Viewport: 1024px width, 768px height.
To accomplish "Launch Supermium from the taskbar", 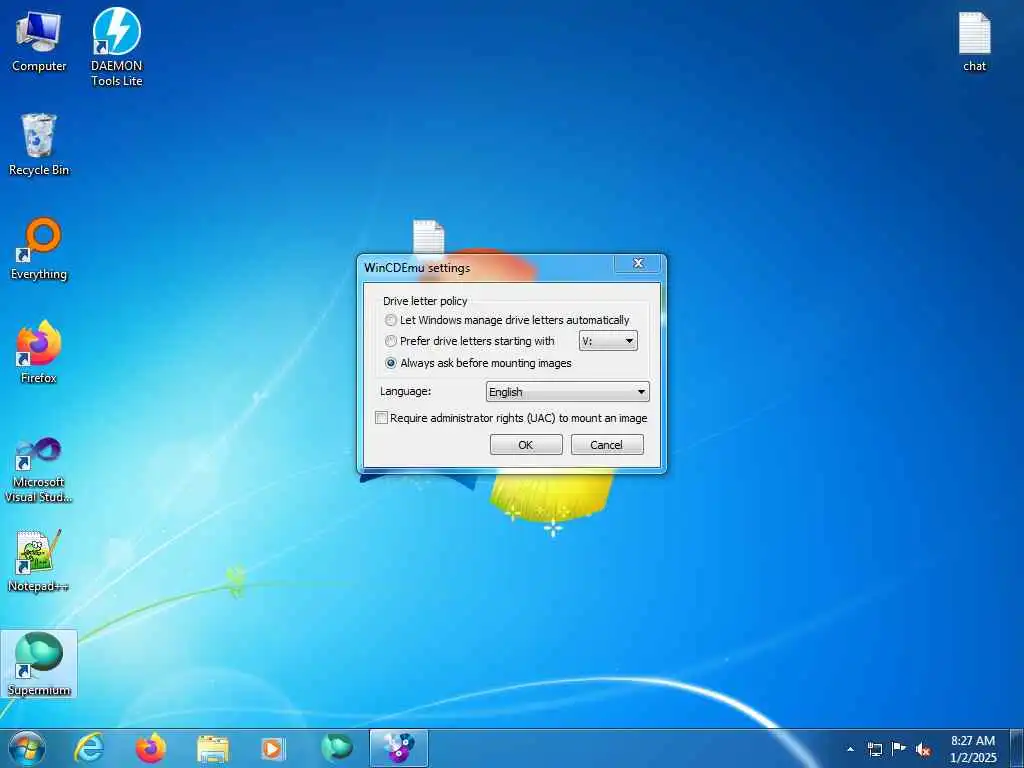I will [336, 748].
